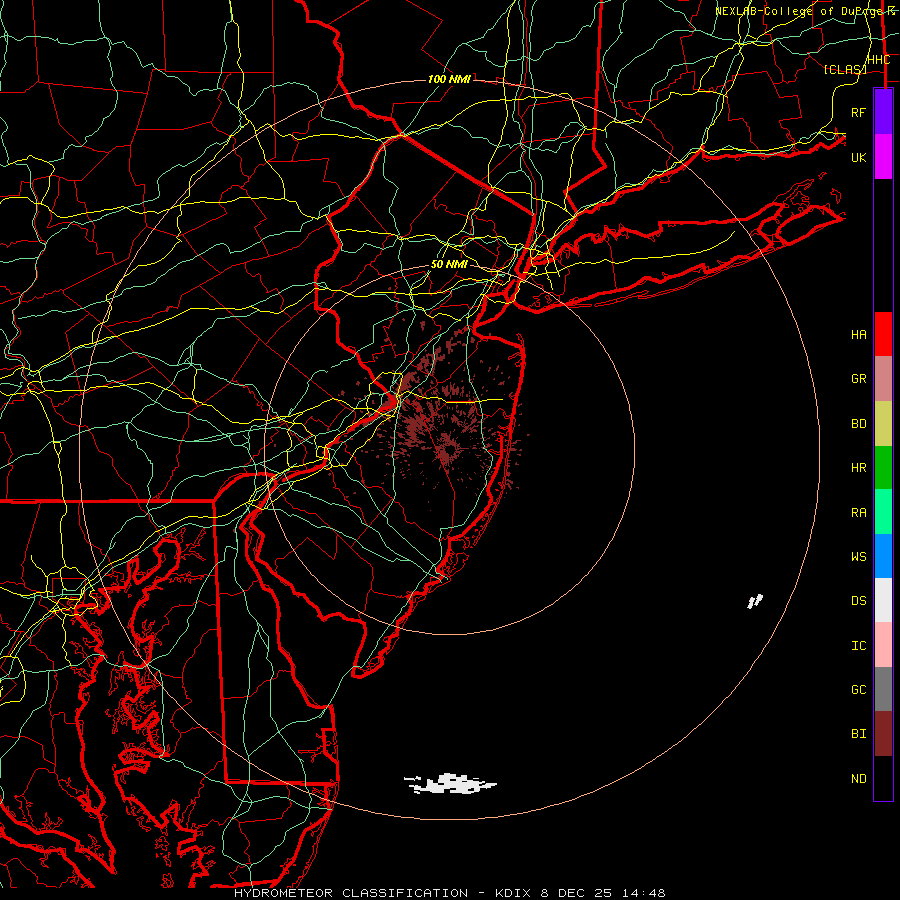Click the BD legend label
900x900 pixels.
click(858, 424)
